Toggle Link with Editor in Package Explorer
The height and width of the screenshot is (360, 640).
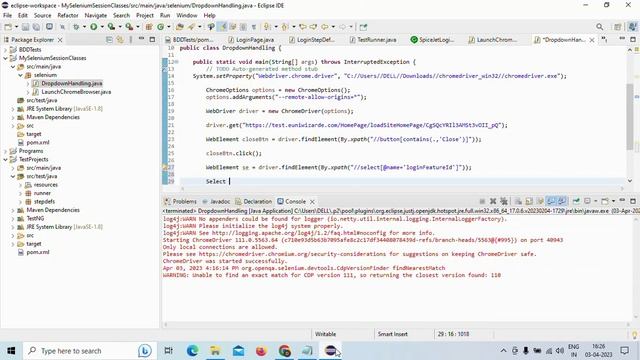(x=120, y=40)
